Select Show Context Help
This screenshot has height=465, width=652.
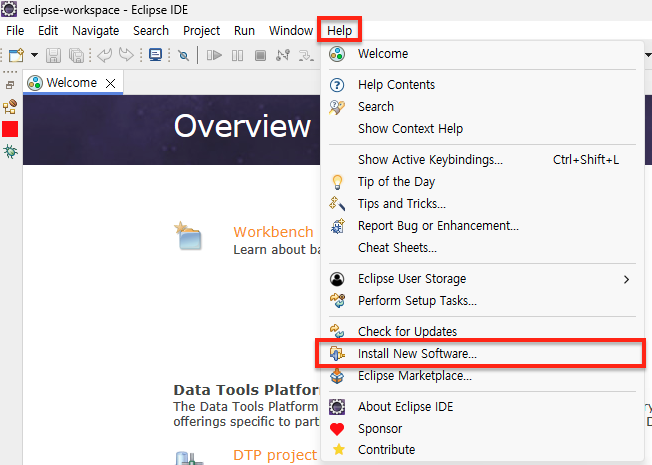[482, 129]
